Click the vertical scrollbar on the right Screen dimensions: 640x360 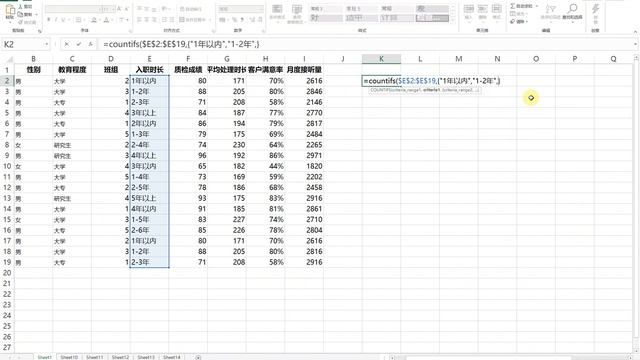coord(636,204)
